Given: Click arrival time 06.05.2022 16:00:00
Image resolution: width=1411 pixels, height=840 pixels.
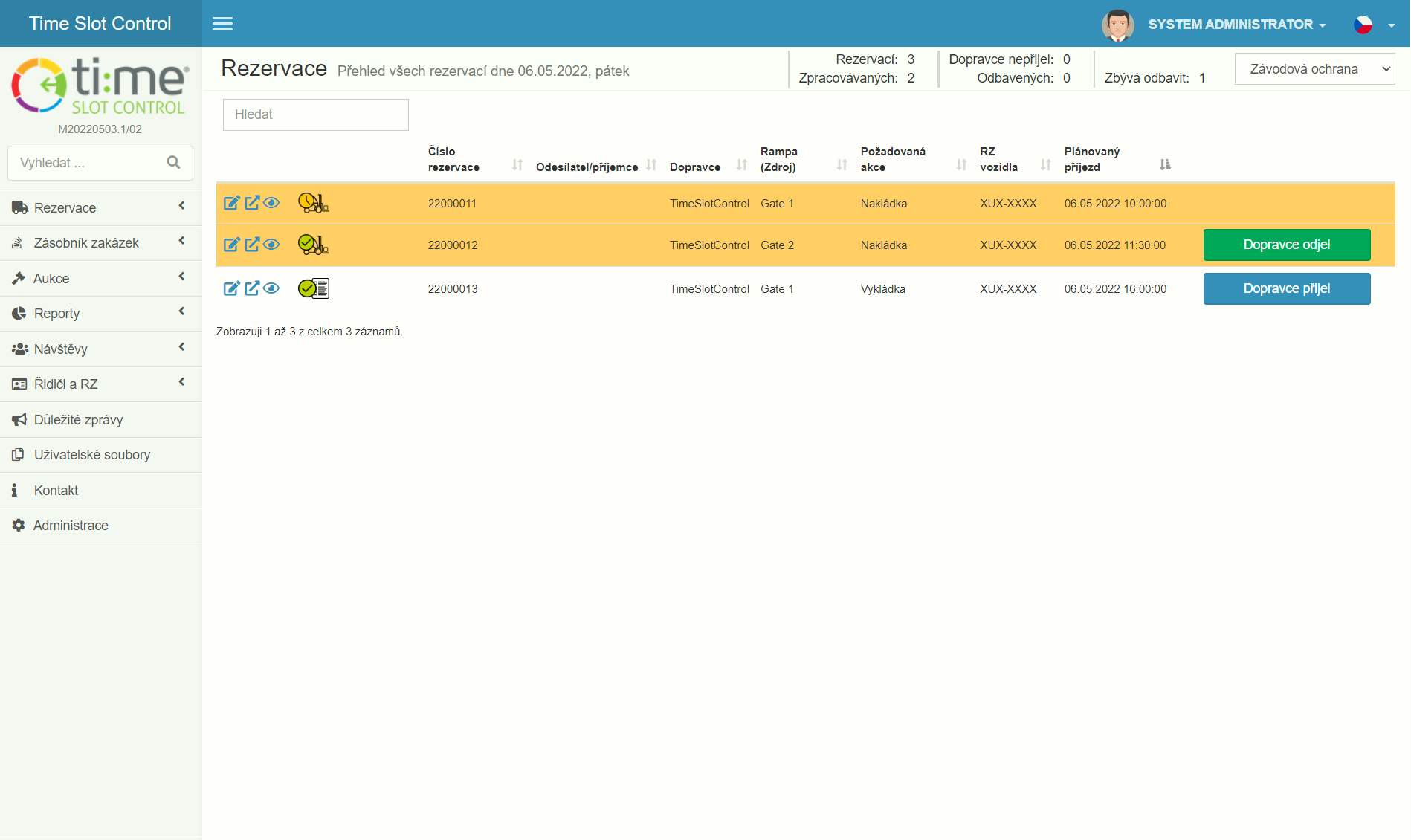Looking at the screenshot, I should pos(1115,288).
